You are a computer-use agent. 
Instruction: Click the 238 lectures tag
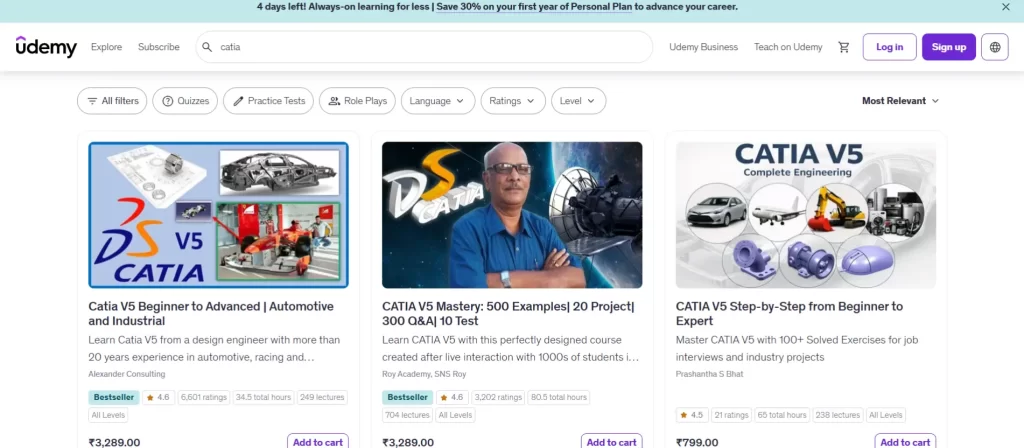[837, 415]
